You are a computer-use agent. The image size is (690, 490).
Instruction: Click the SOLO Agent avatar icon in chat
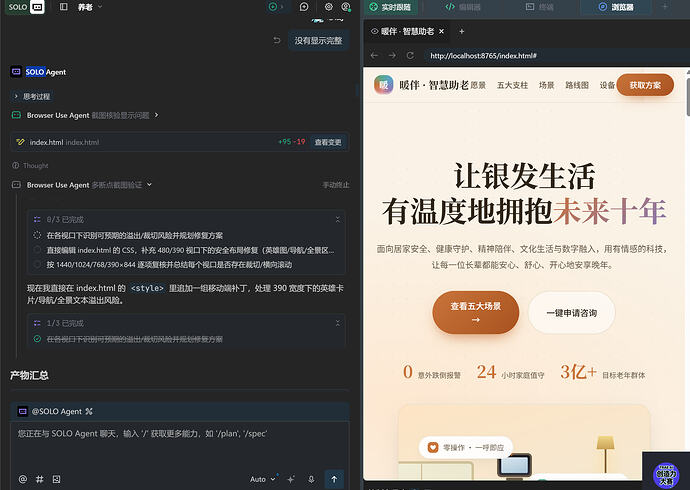pyautogui.click(x=16, y=72)
